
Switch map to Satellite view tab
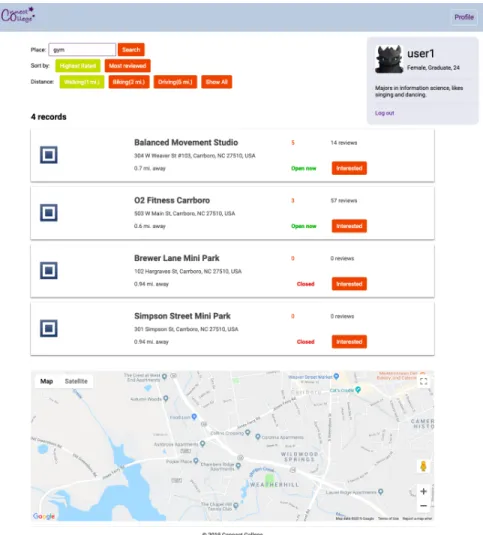[x=76, y=381]
